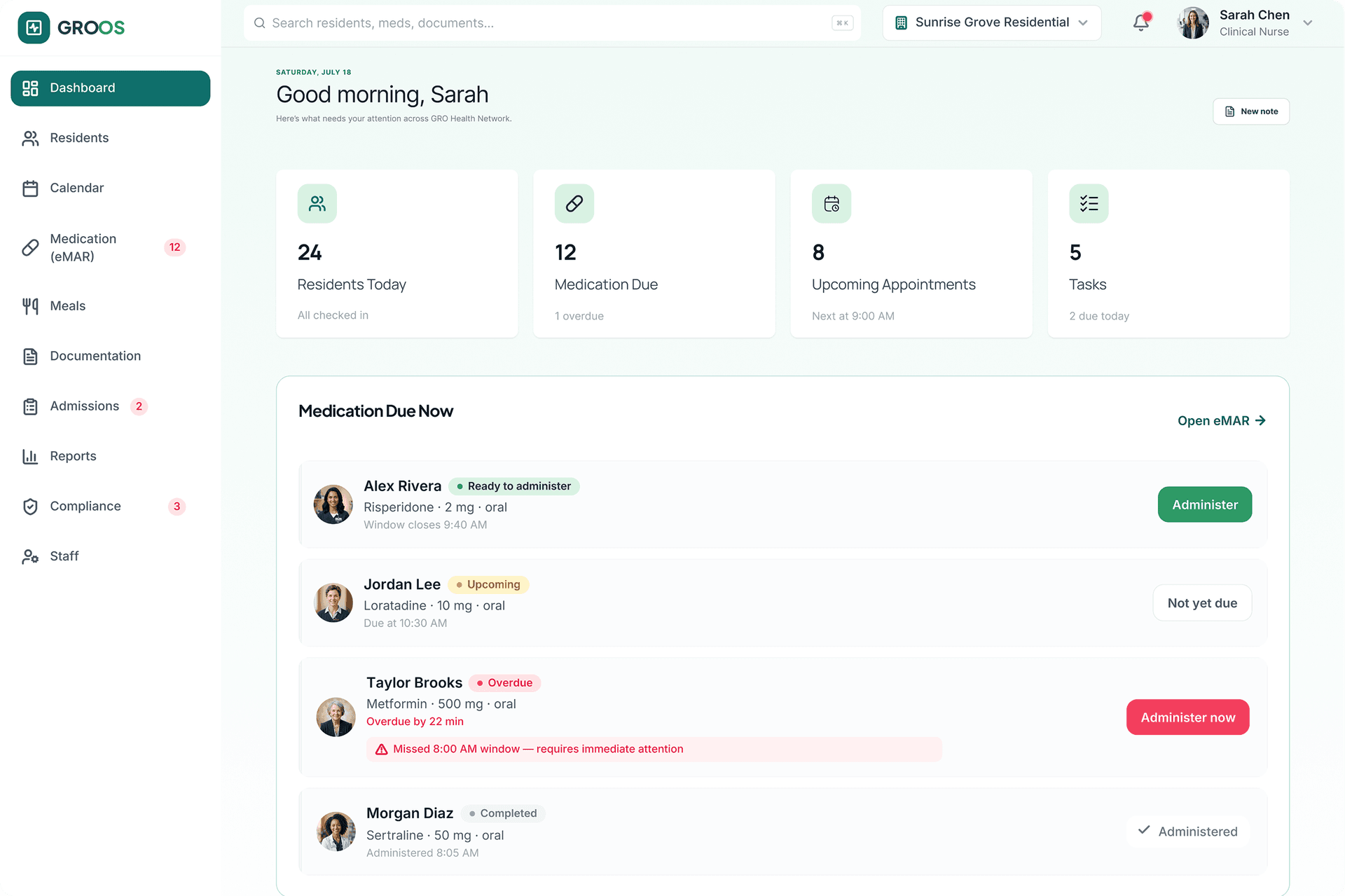Click the Reports bar chart icon

[x=30, y=457]
